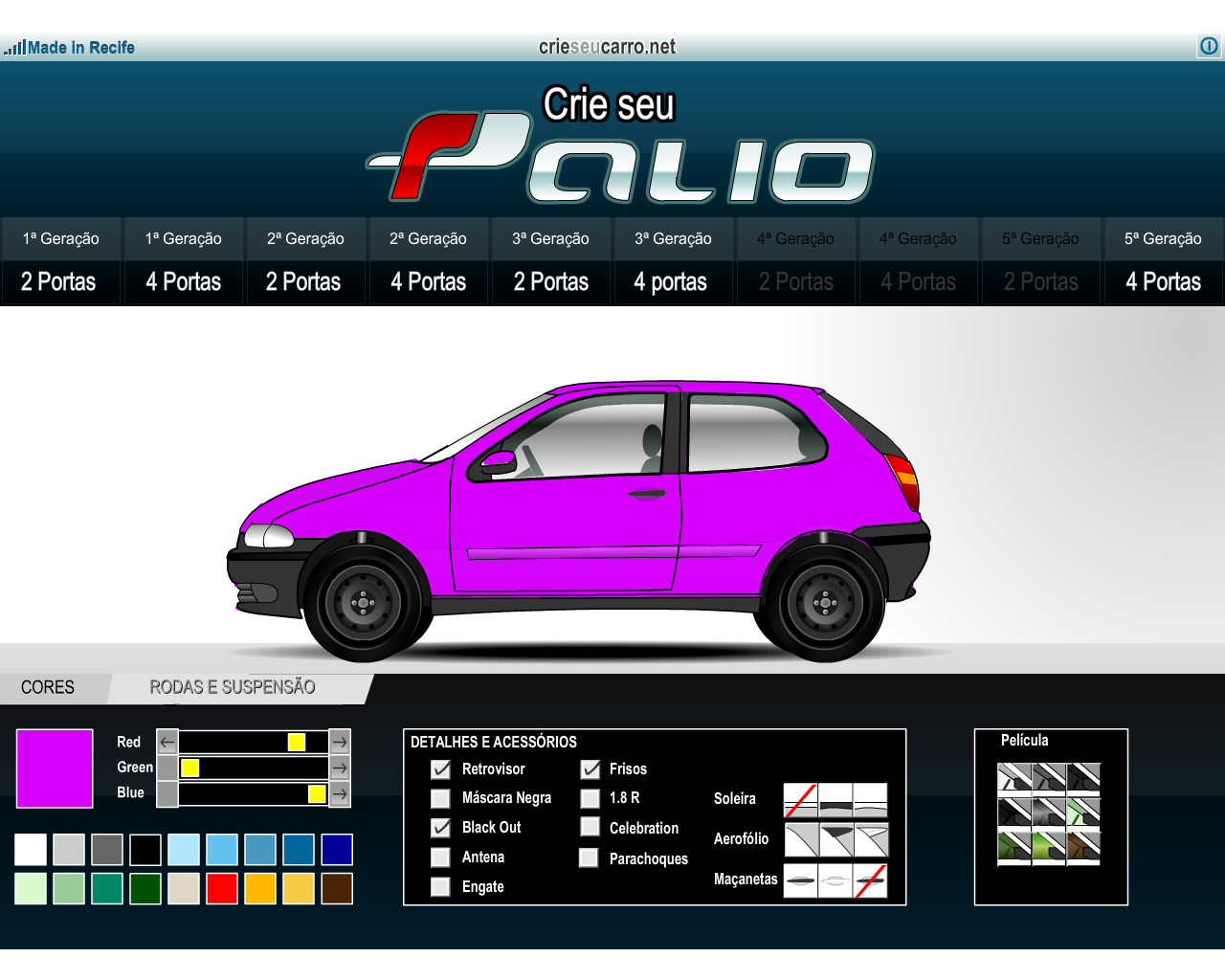The image size is (1225, 980).
Task: Uncheck the Frisos checkbox
Action: coord(590,769)
